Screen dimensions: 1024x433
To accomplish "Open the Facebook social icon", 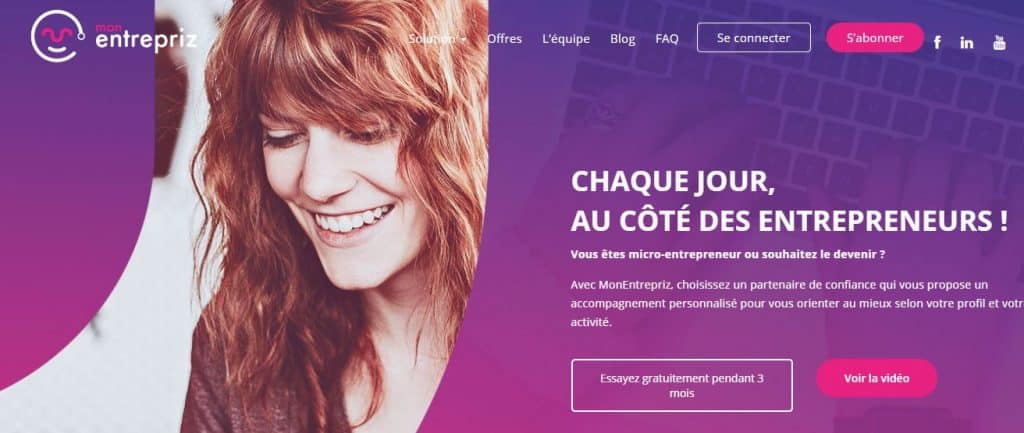I will (x=937, y=42).
